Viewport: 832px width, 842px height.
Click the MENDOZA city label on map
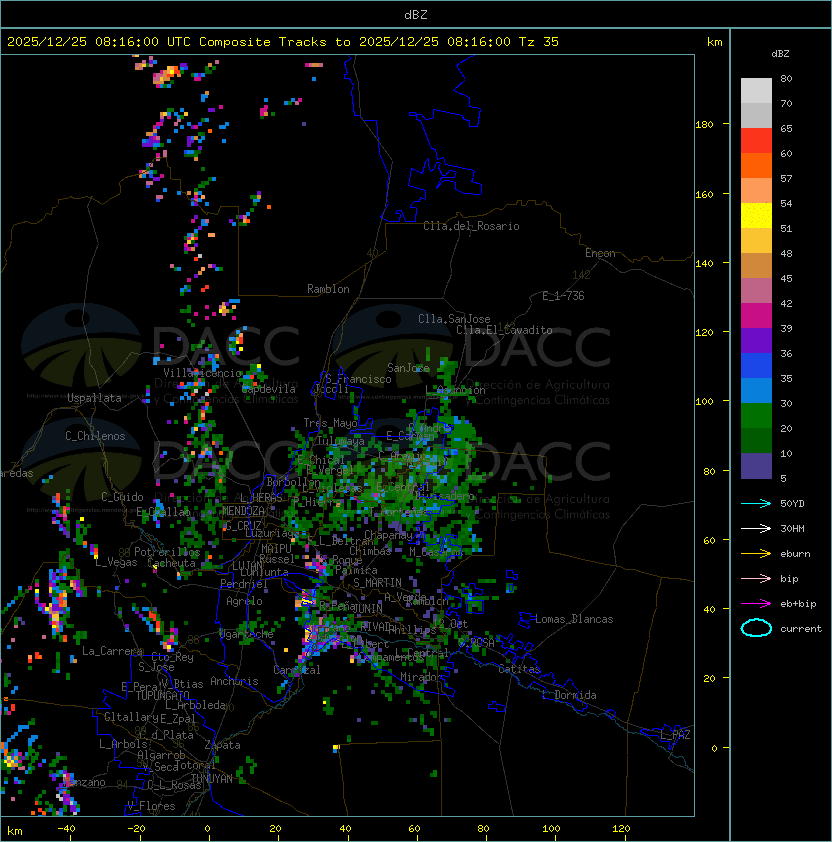point(243,510)
